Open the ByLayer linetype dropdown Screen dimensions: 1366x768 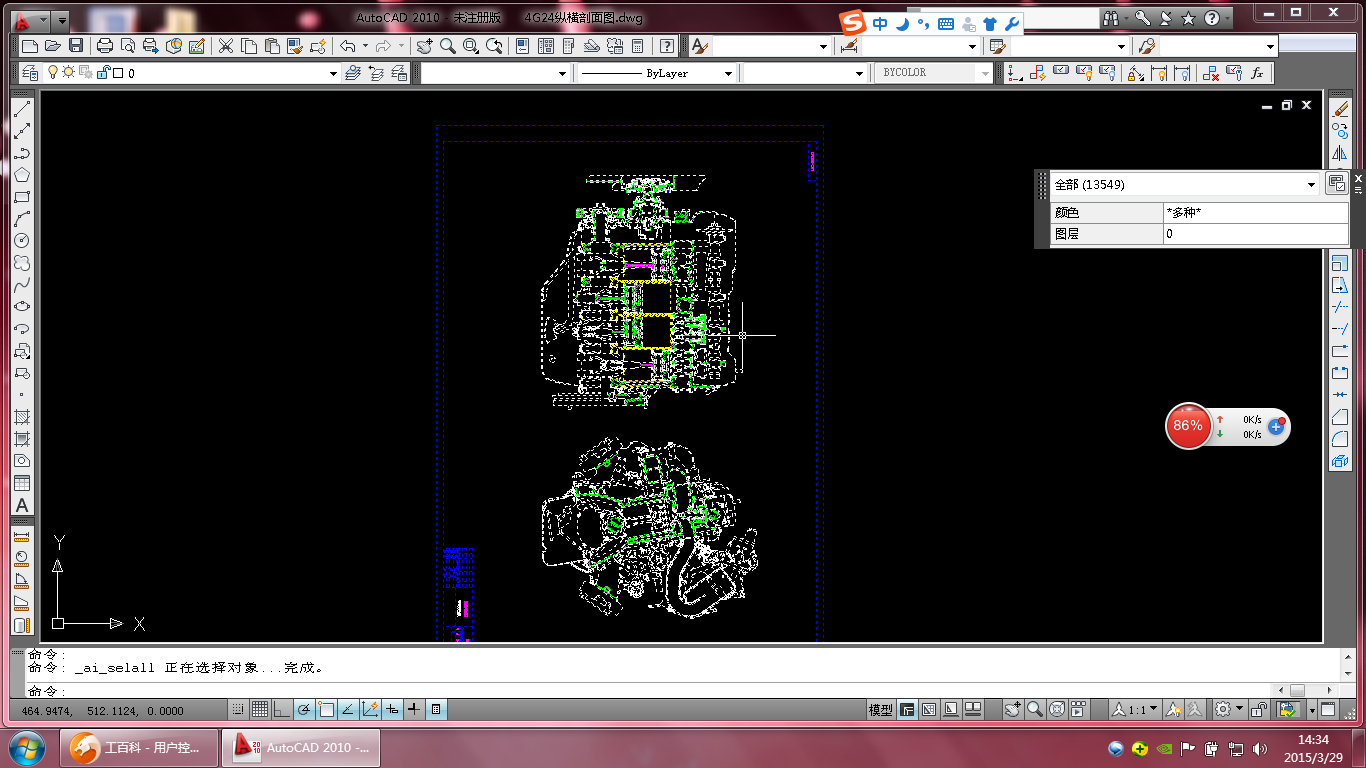727,73
